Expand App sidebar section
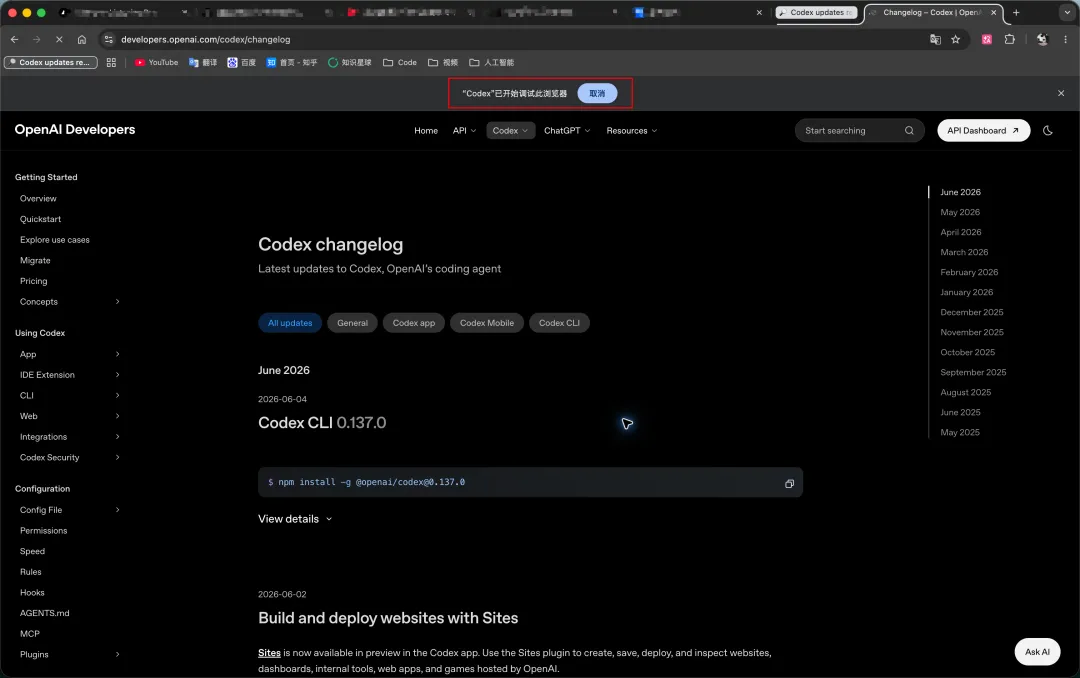1080x678 pixels. point(117,354)
